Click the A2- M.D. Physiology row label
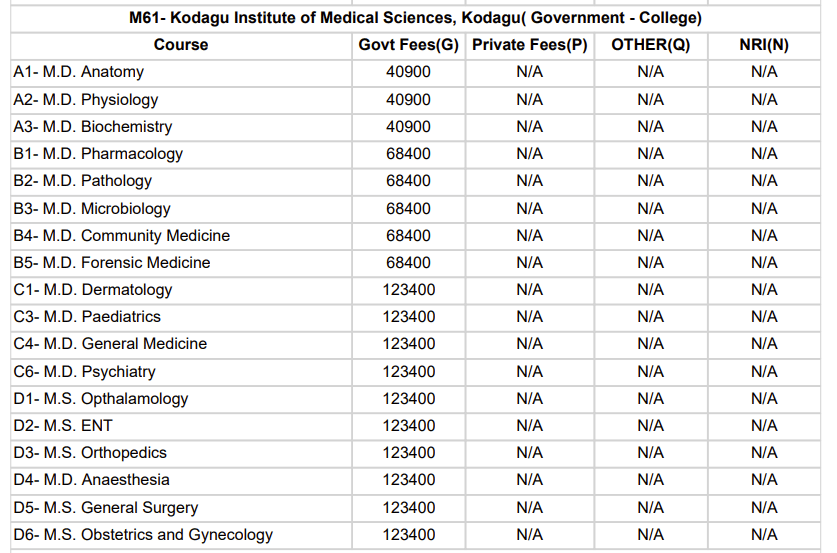The image size is (837, 553). (86, 100)
